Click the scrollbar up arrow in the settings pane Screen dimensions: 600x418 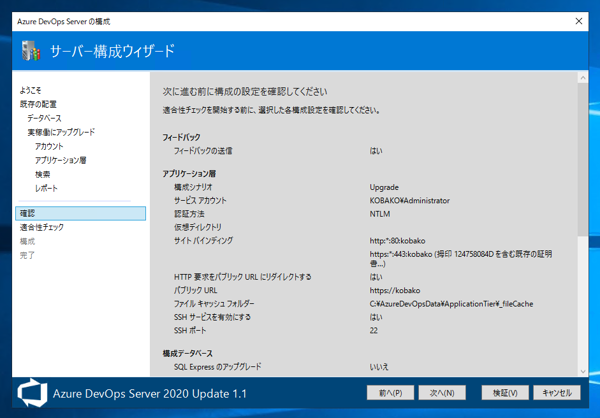pos(583,78)
